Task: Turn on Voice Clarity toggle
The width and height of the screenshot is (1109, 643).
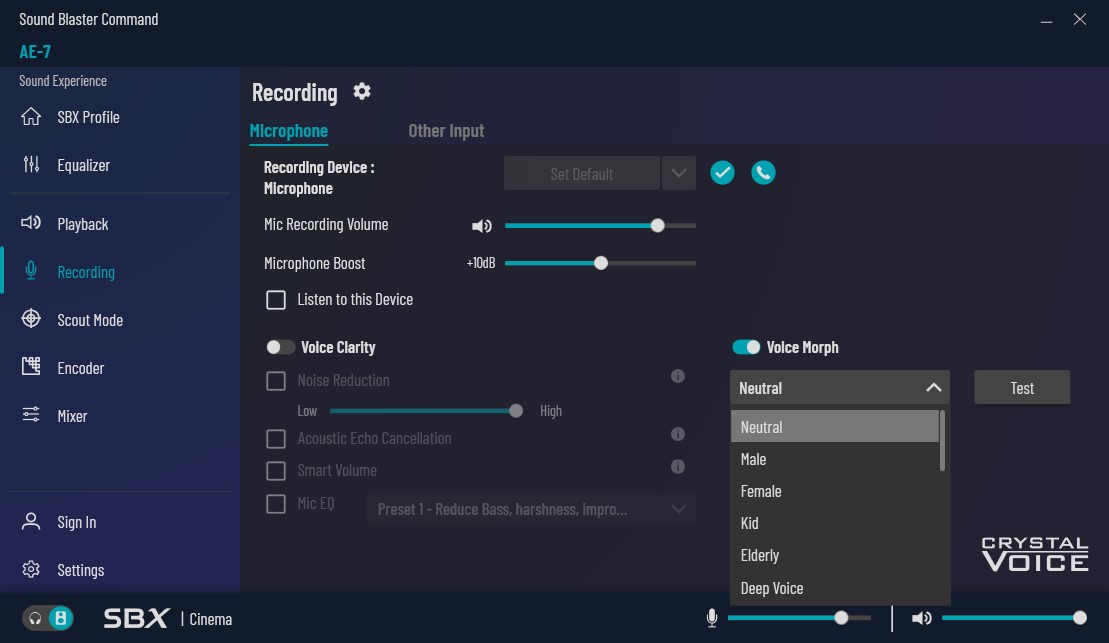Action: 280,347
